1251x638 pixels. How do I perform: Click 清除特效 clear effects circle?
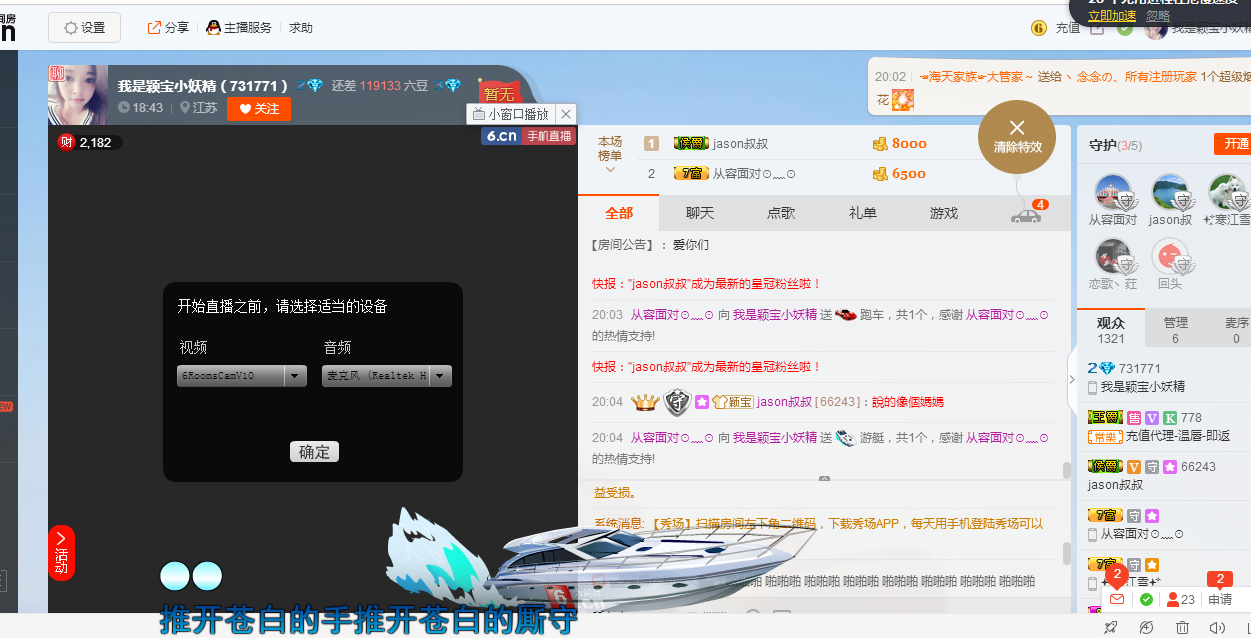tap(1017, 137)
